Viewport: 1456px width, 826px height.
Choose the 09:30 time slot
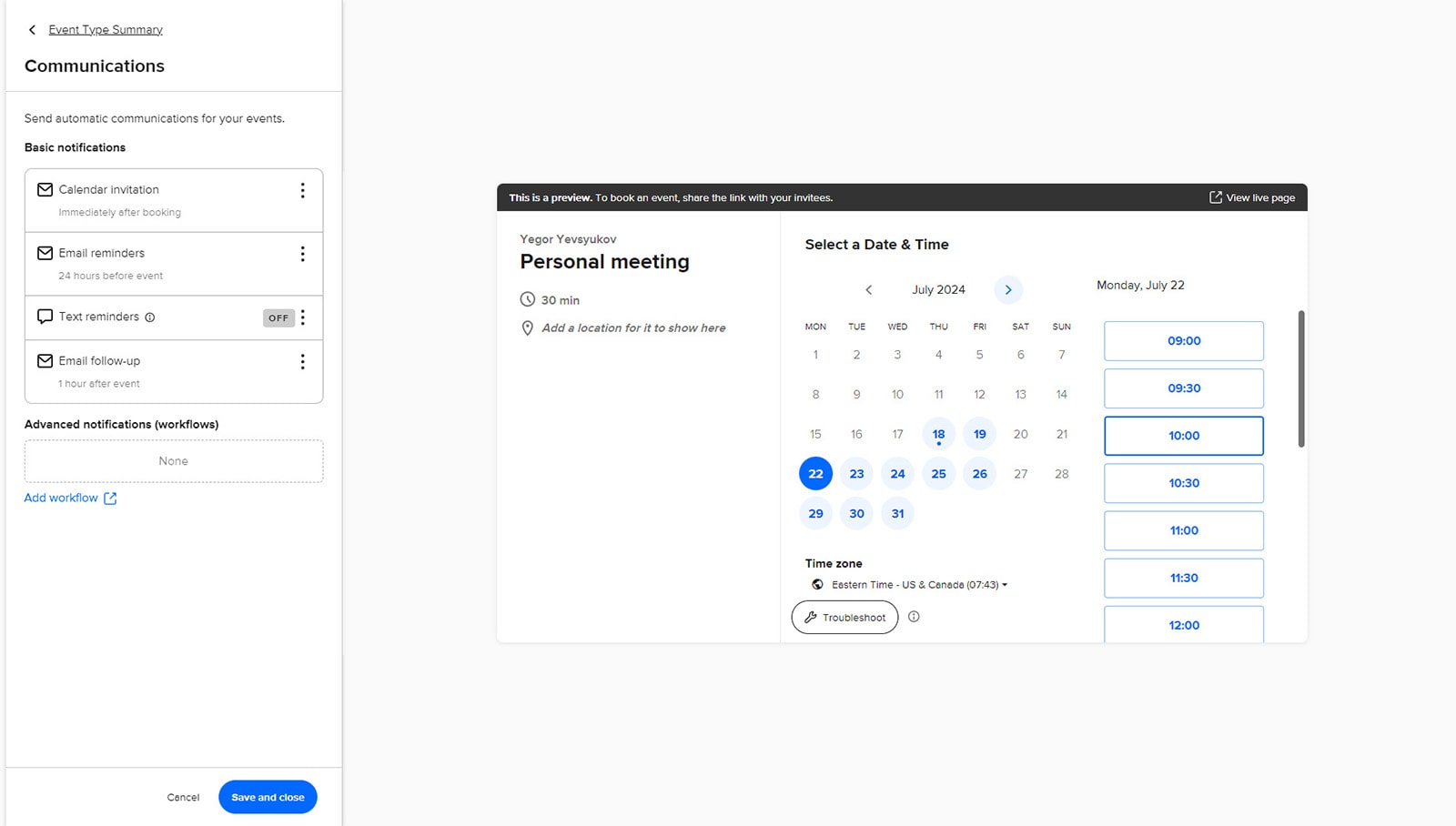click(x=1184, y=388)
